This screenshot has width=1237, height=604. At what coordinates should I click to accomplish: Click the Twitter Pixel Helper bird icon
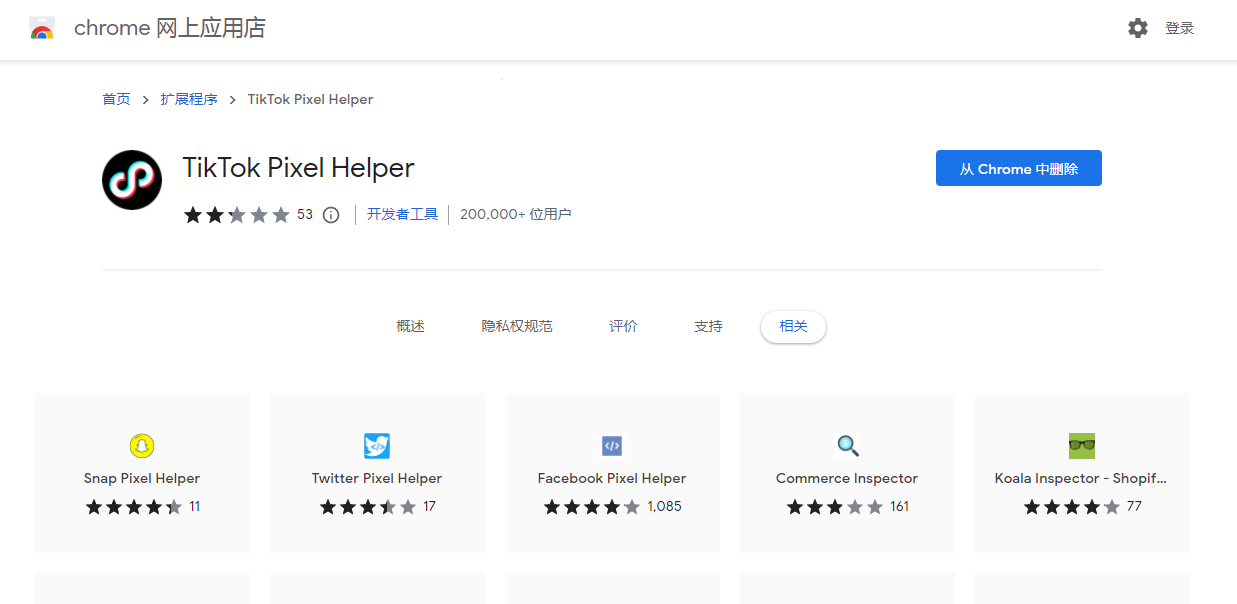[x=377, y=446]
